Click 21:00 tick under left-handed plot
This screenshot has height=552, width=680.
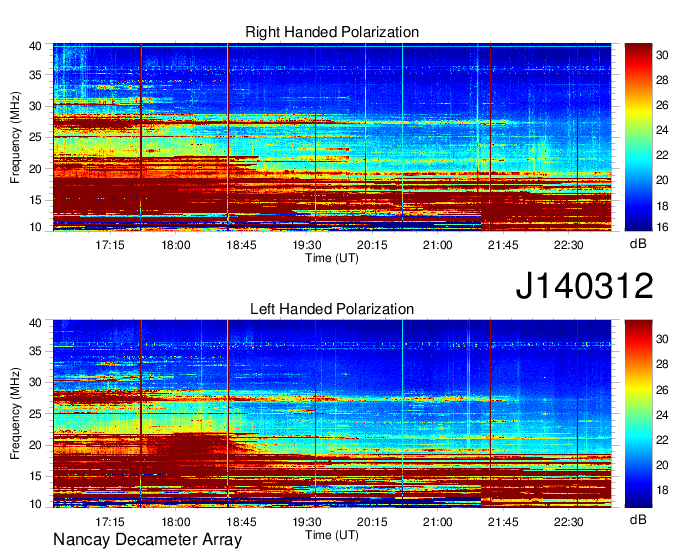point(438,522)
